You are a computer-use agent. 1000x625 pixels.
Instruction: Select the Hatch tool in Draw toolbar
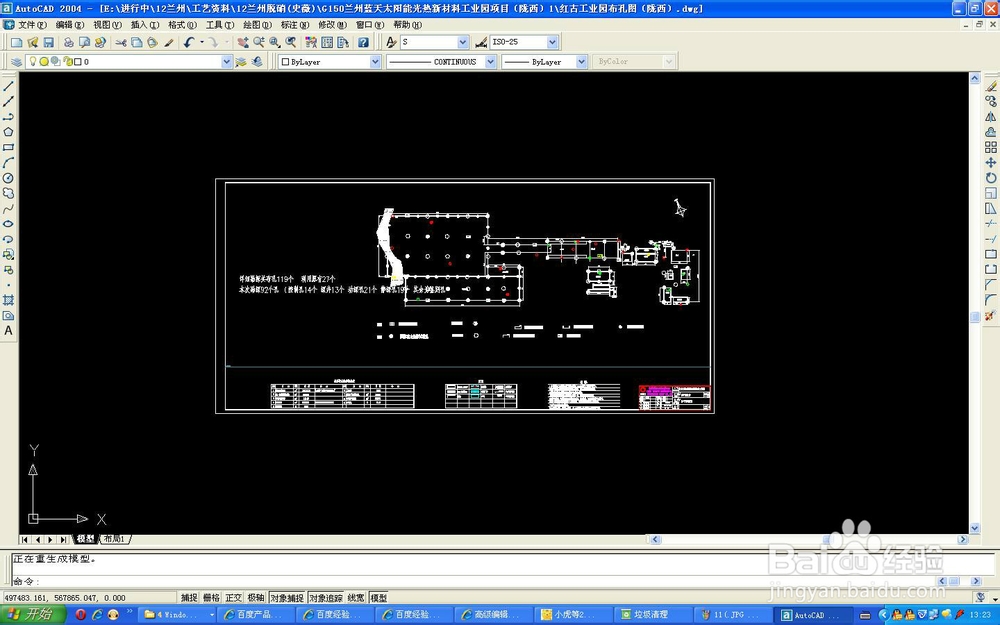(8, 300)
